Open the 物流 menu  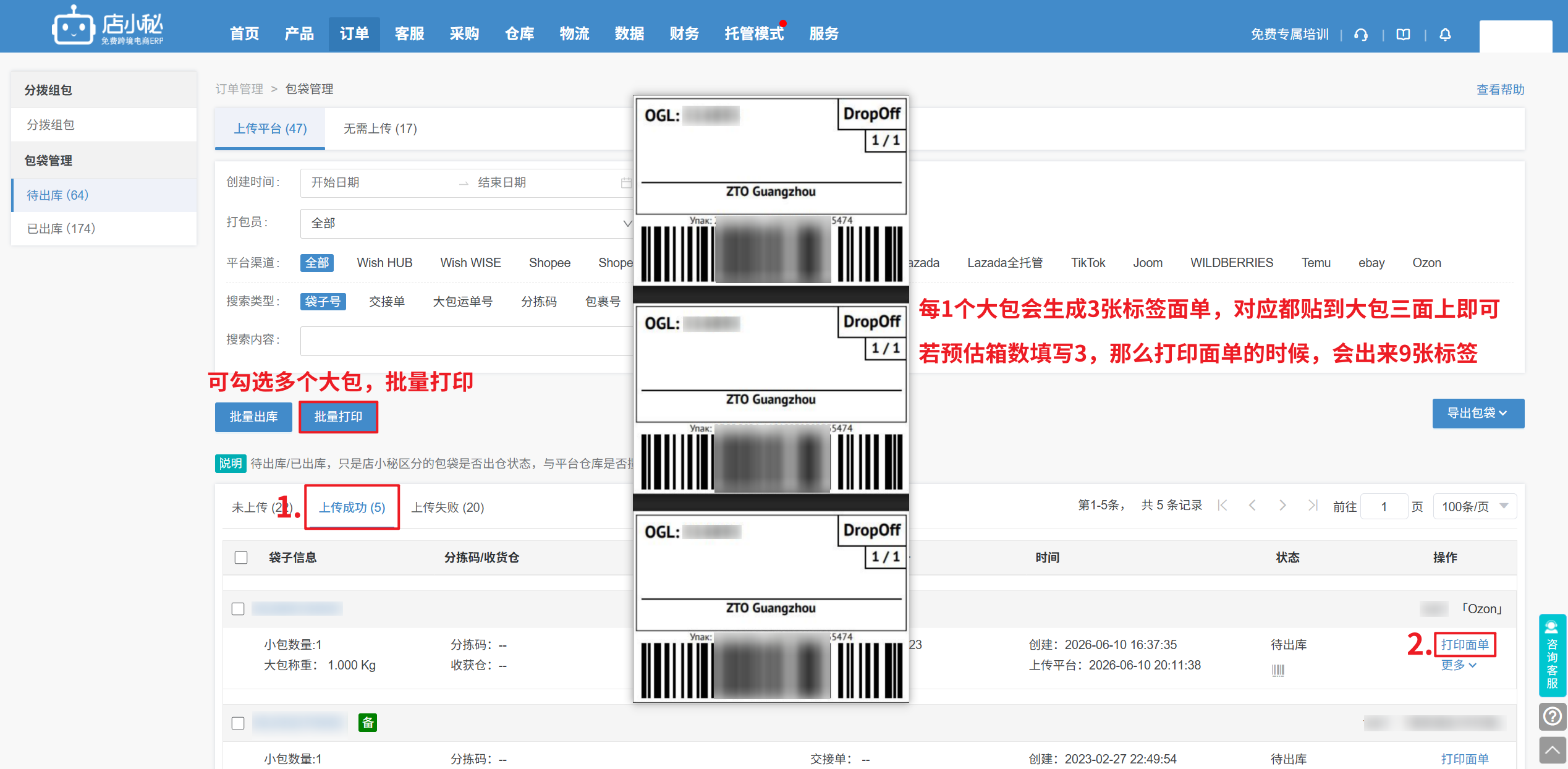coord(574,34)
